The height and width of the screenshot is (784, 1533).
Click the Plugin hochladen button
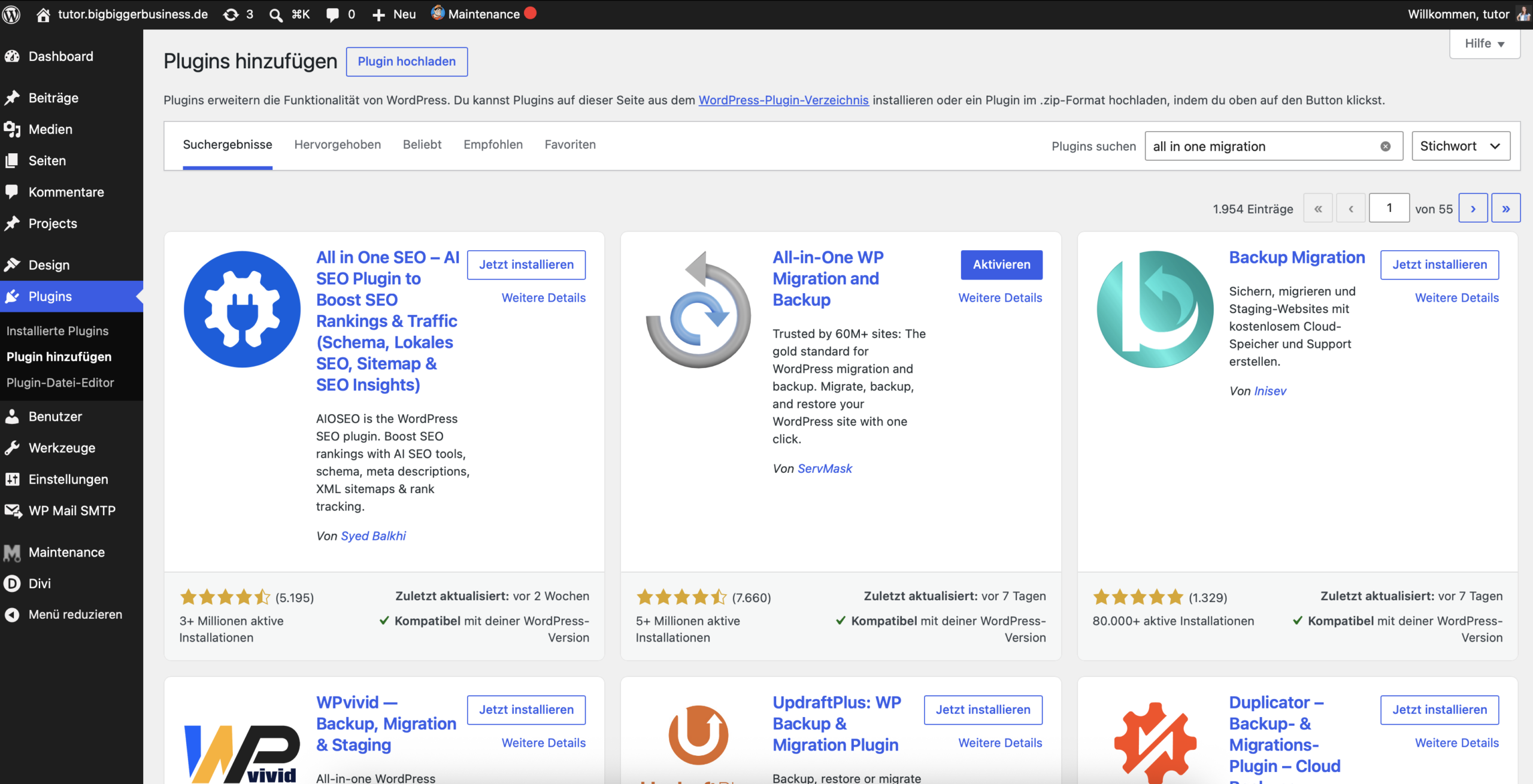[x=407, y=61]
